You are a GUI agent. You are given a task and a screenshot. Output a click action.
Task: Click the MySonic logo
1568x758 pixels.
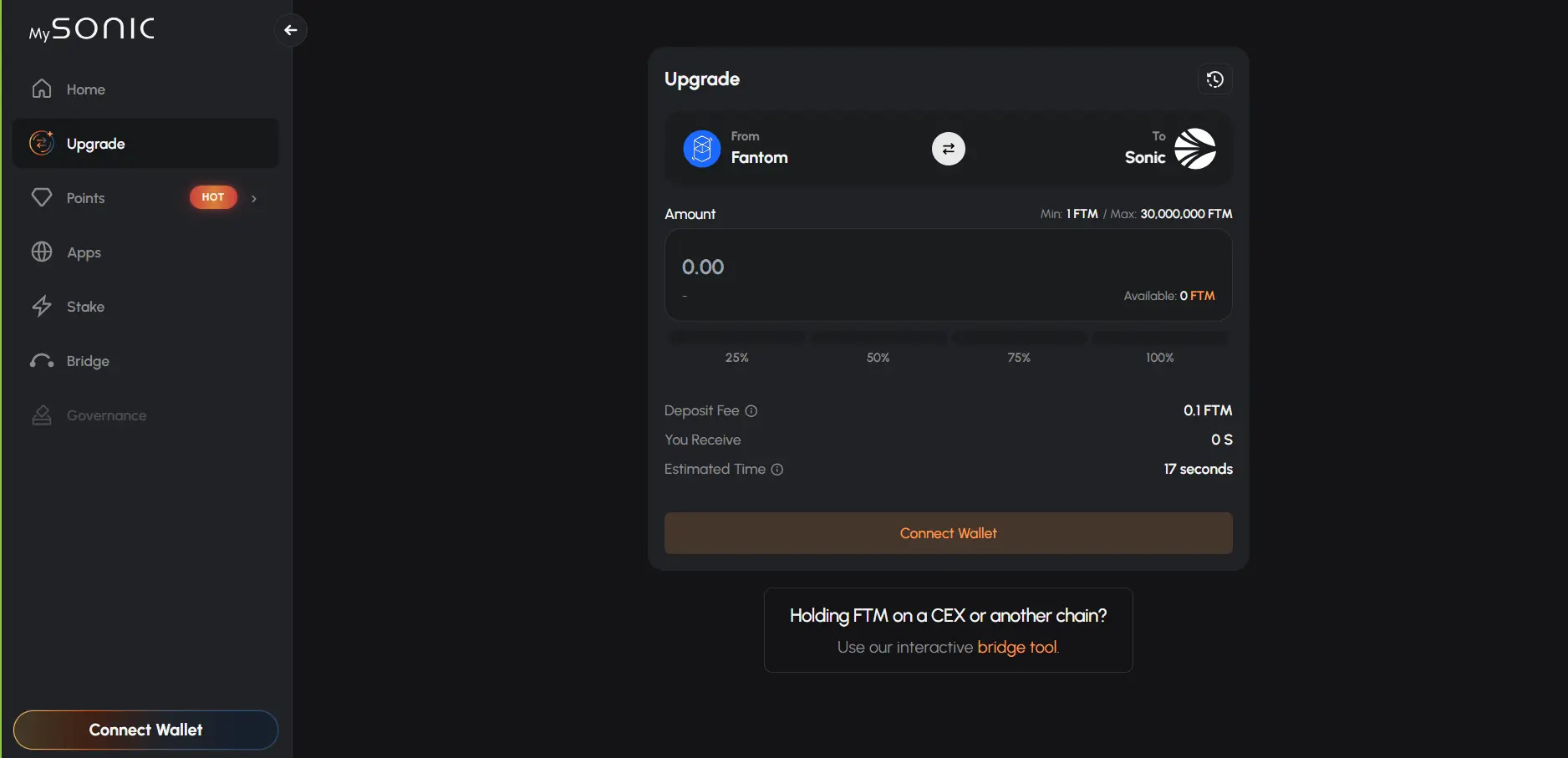tap(92, 29)
